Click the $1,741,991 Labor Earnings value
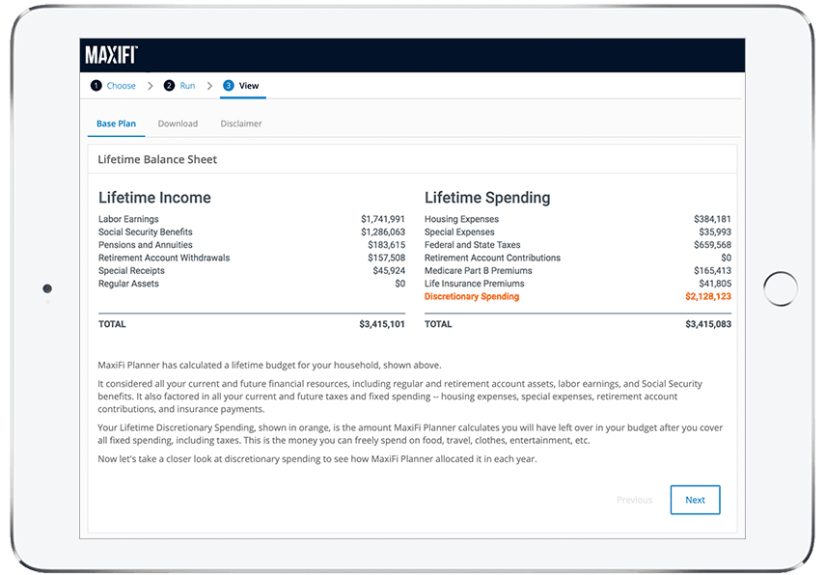Viewport: 825px width, 575px height. point(383,219)
